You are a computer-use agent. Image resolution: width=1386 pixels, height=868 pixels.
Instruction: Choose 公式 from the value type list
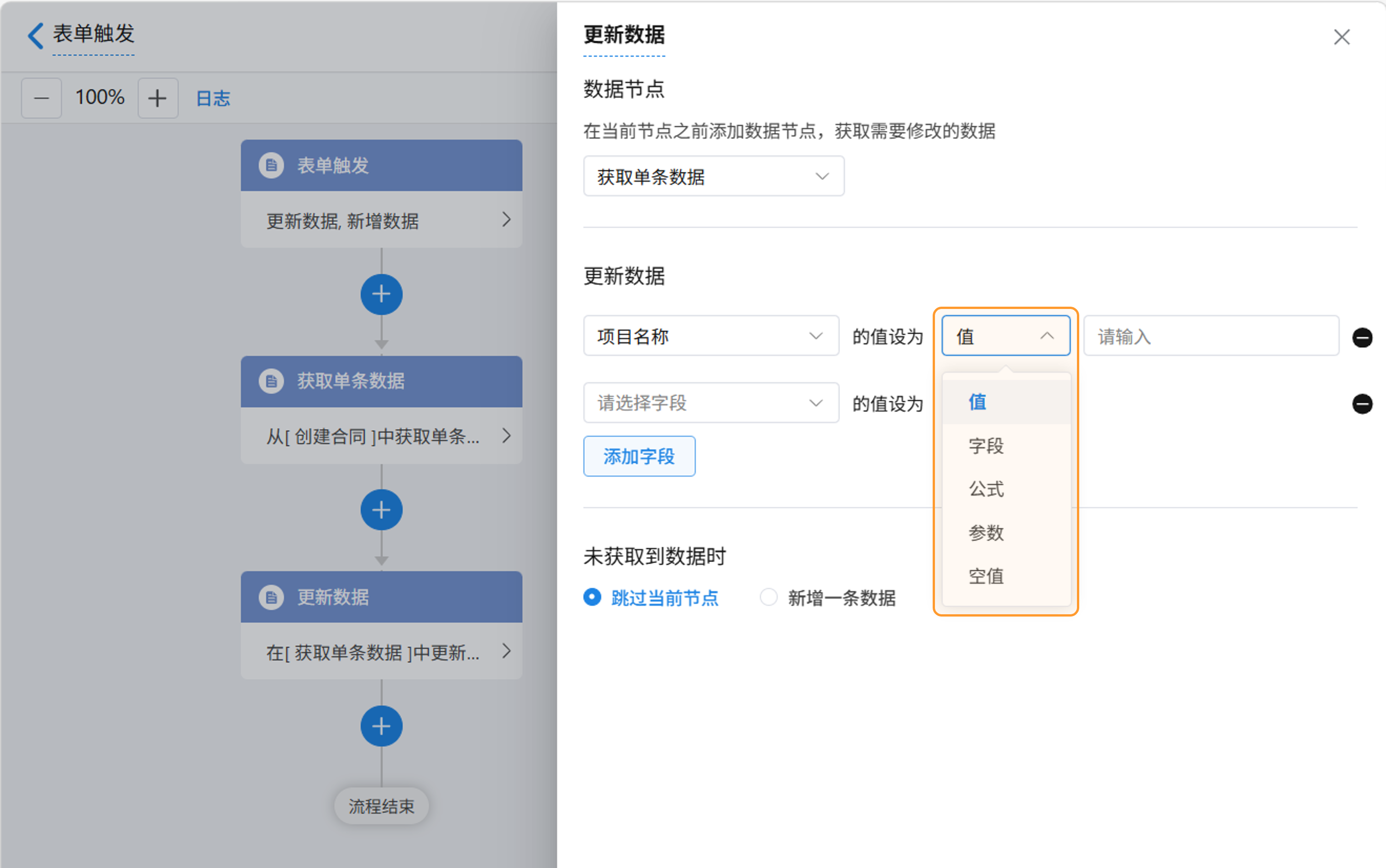pyautogui.click(x=986, y=489)
